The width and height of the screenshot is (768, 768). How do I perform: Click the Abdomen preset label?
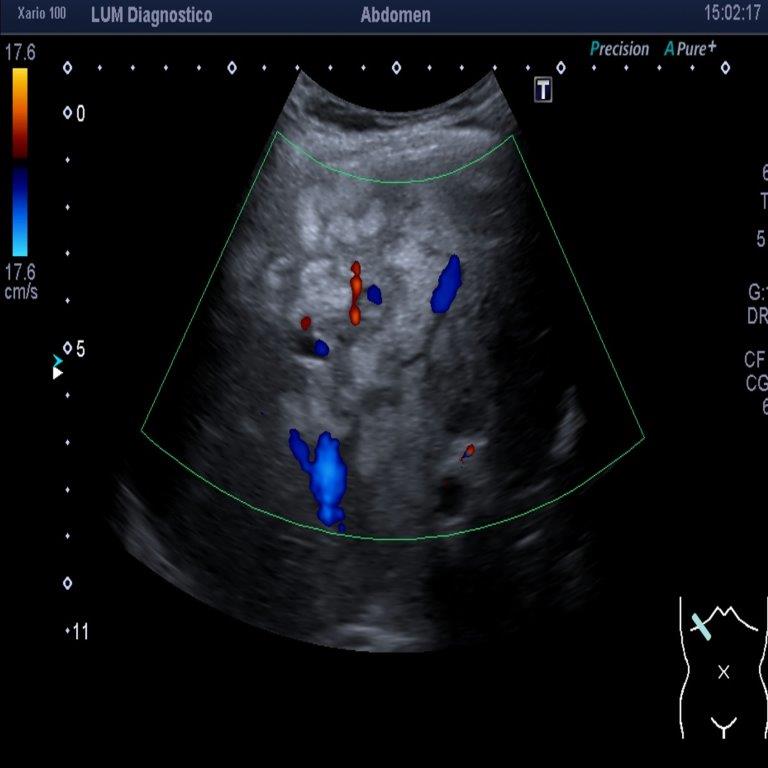coord(395,15)
